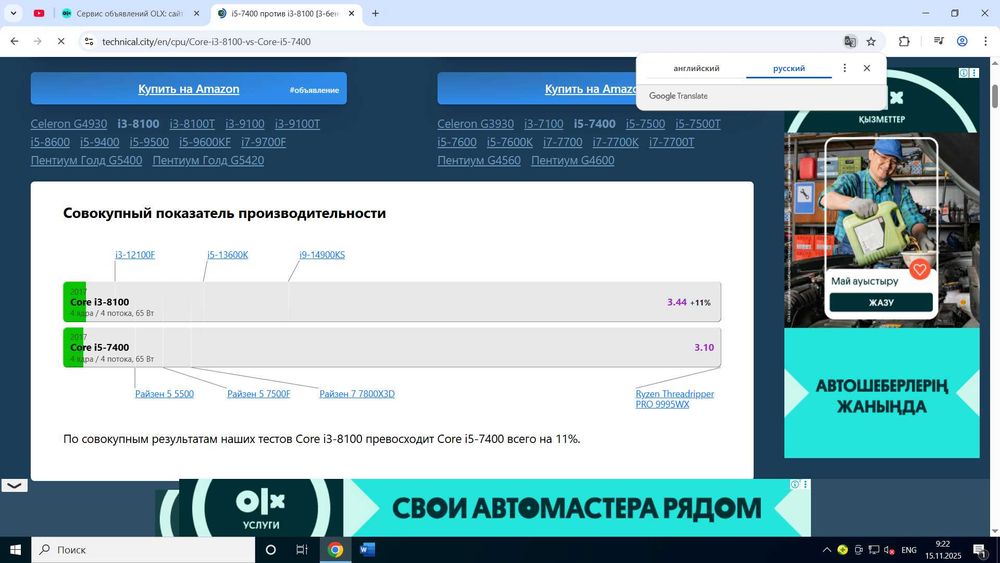
Task: Open the i5-9600KF link
Action: [205, 142]
